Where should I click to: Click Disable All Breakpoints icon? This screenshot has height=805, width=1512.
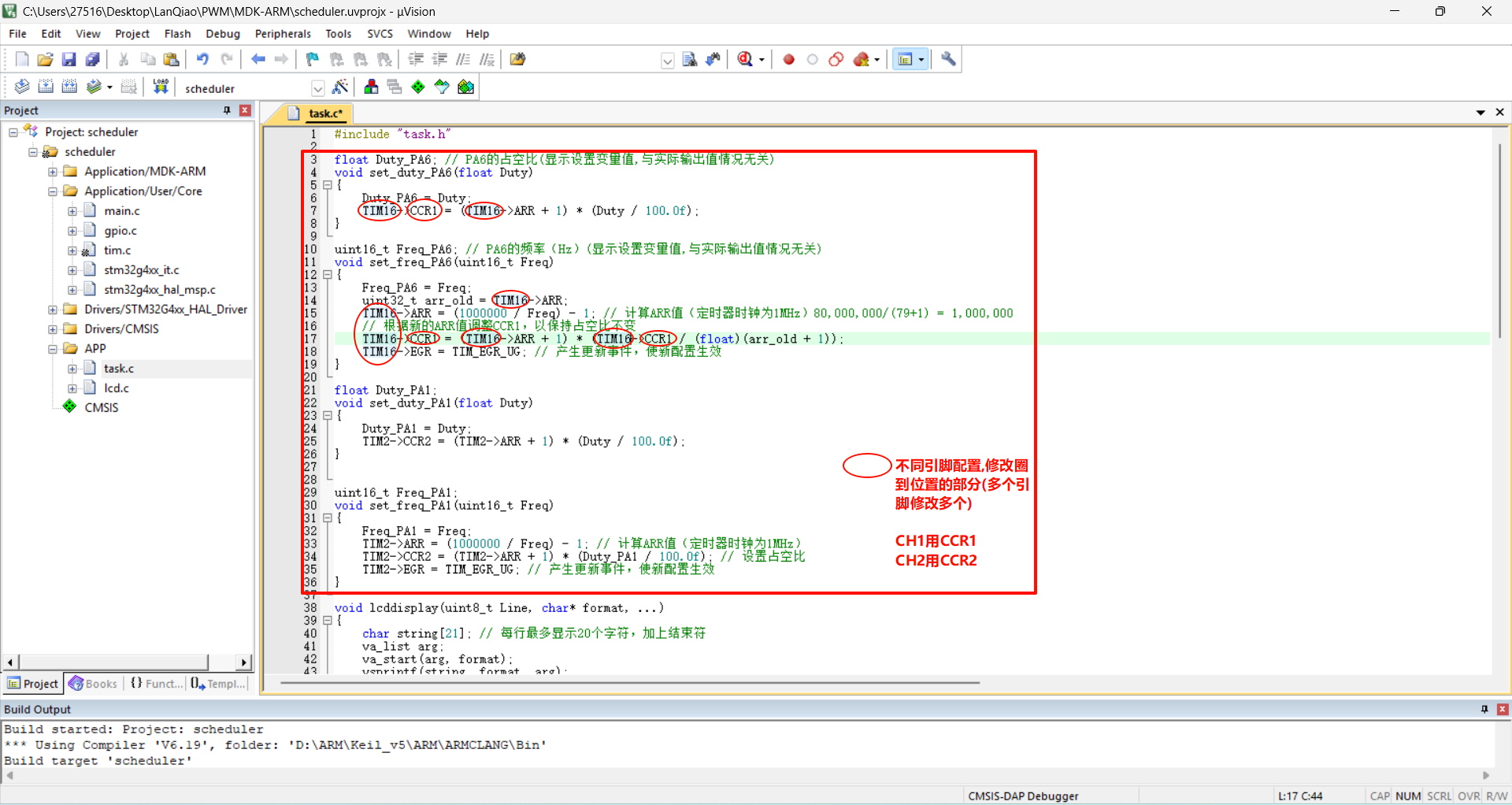(836, 59)
